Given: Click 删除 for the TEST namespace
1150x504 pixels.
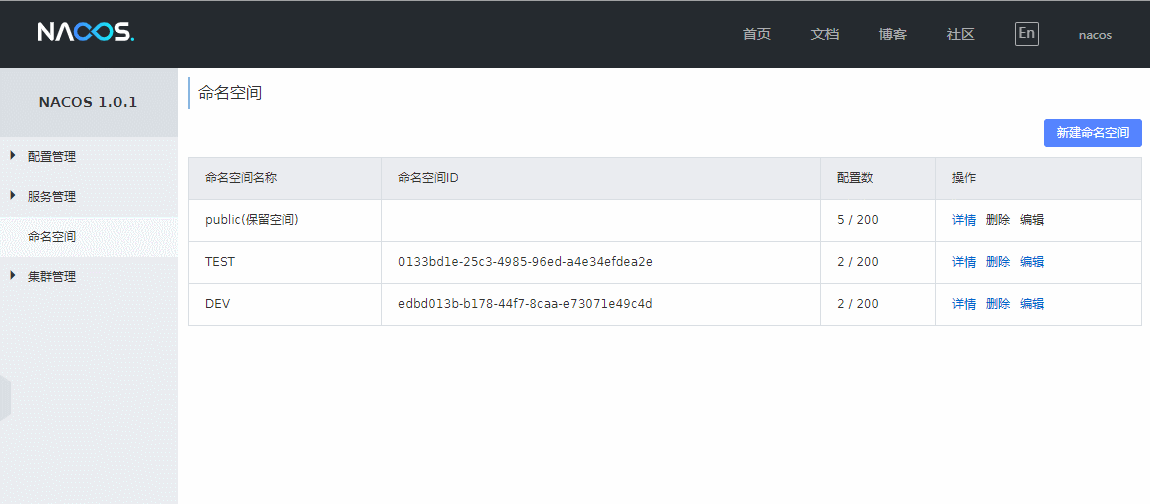Looking at the screenshot, I should (998, 262).
